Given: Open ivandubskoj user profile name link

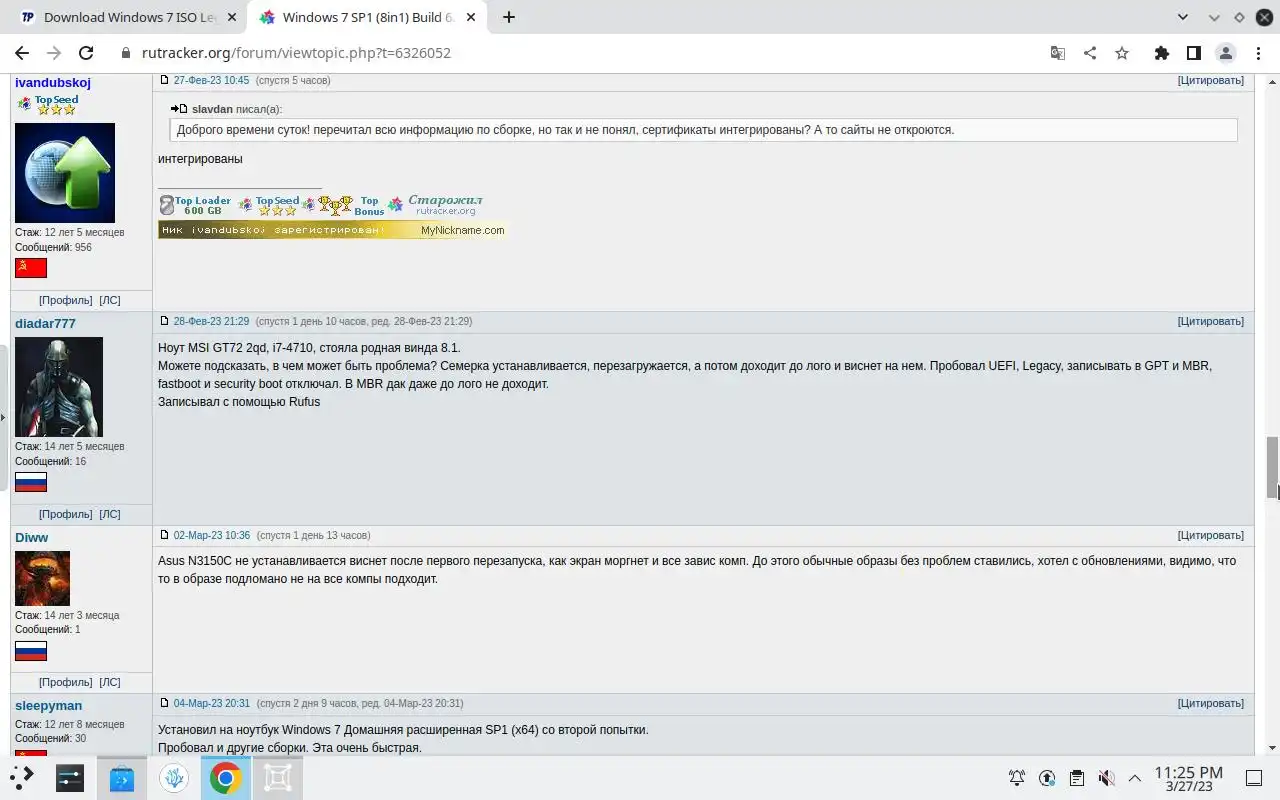Looking at the screenshot, I should click(53, 82).
